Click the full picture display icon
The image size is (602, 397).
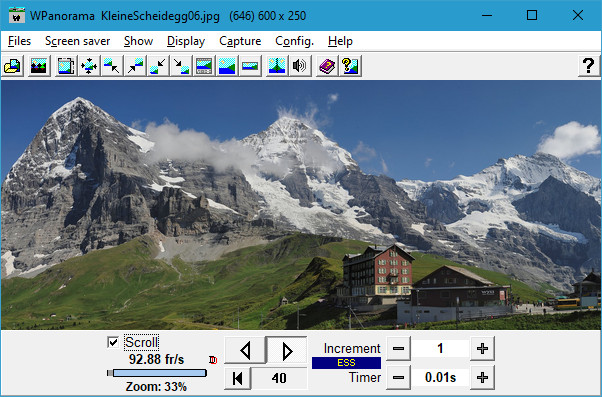[227, 66]
